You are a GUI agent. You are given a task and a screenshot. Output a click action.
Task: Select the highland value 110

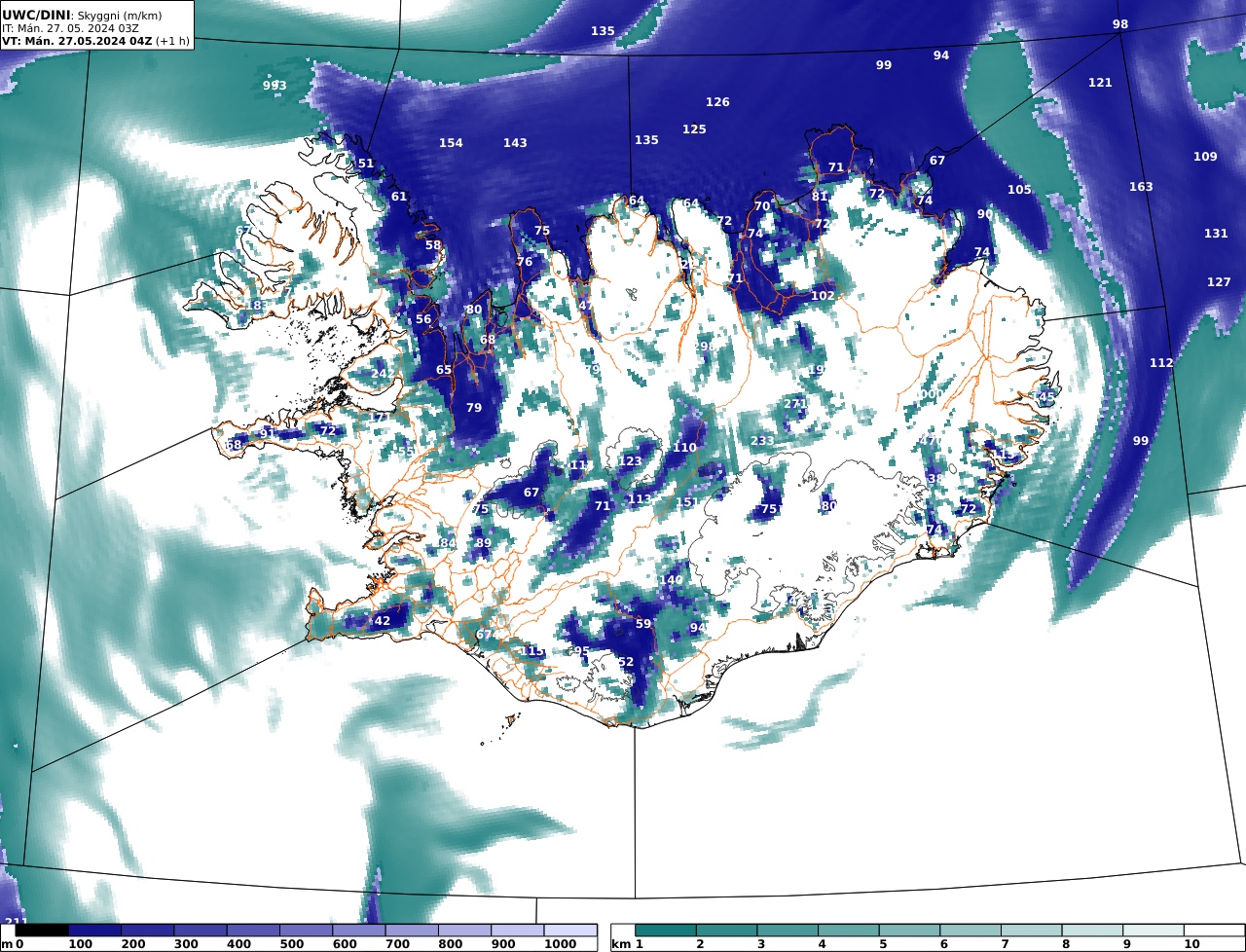(x=685, y=448)
